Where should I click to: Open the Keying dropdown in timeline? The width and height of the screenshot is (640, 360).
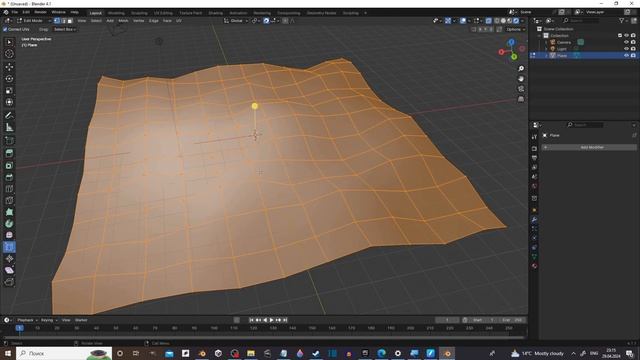49,320
